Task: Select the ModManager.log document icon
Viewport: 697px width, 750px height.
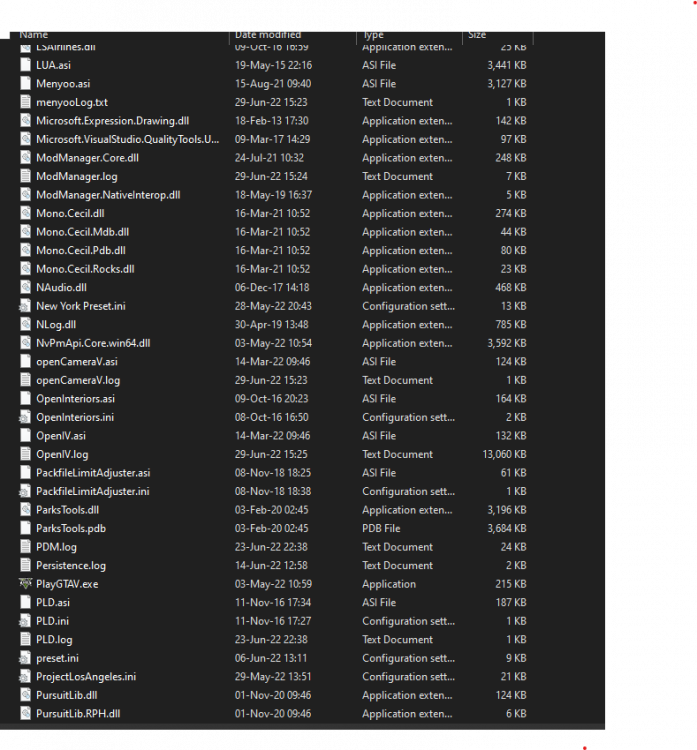Action: [25, 176]
